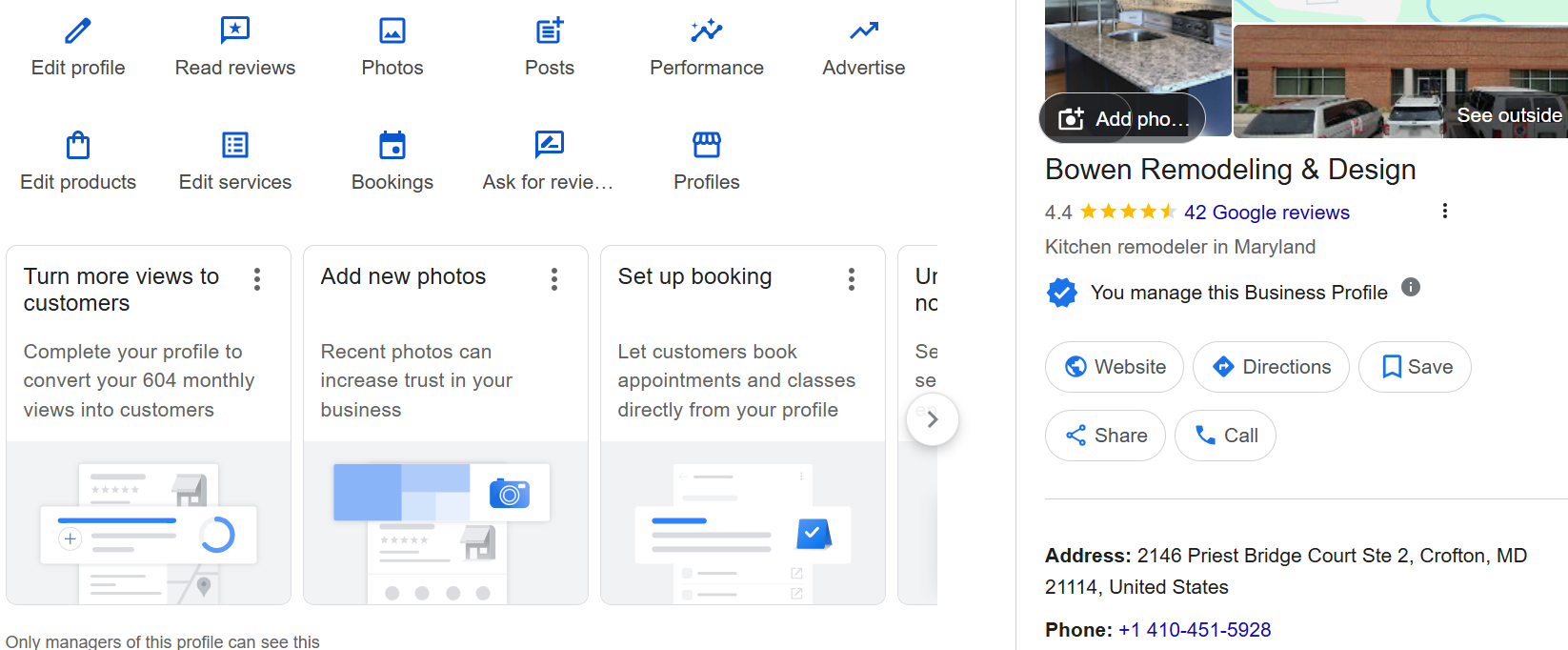Click the Directions button
Image resolution: width=1568 pixels, height=650 pixels.
(1271, 367)
